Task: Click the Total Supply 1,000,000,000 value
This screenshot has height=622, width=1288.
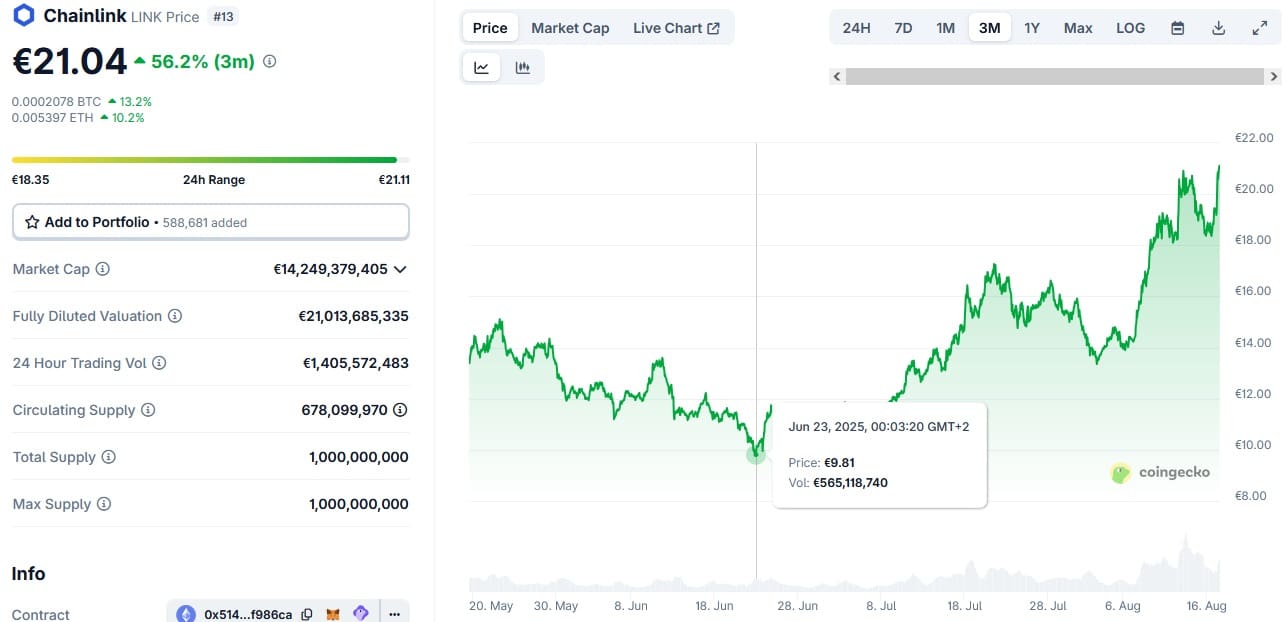Action: 359,457
